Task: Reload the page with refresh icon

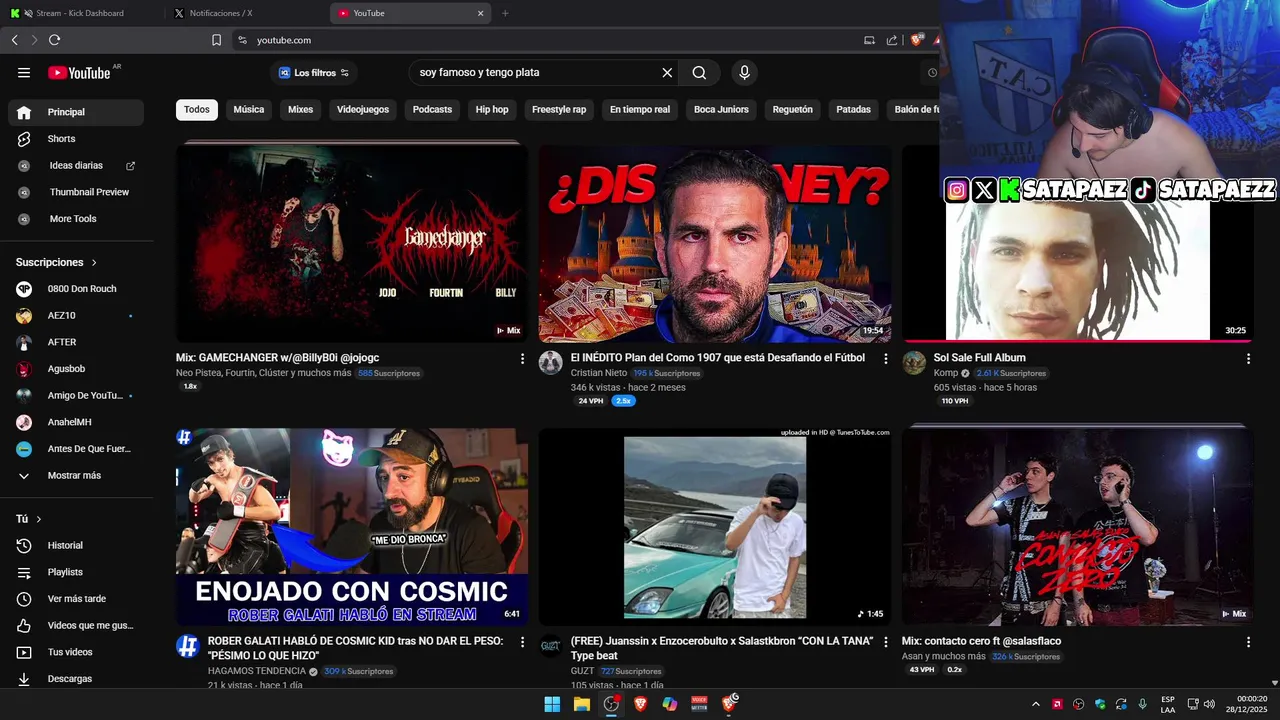Action: [x=54, y=40]
